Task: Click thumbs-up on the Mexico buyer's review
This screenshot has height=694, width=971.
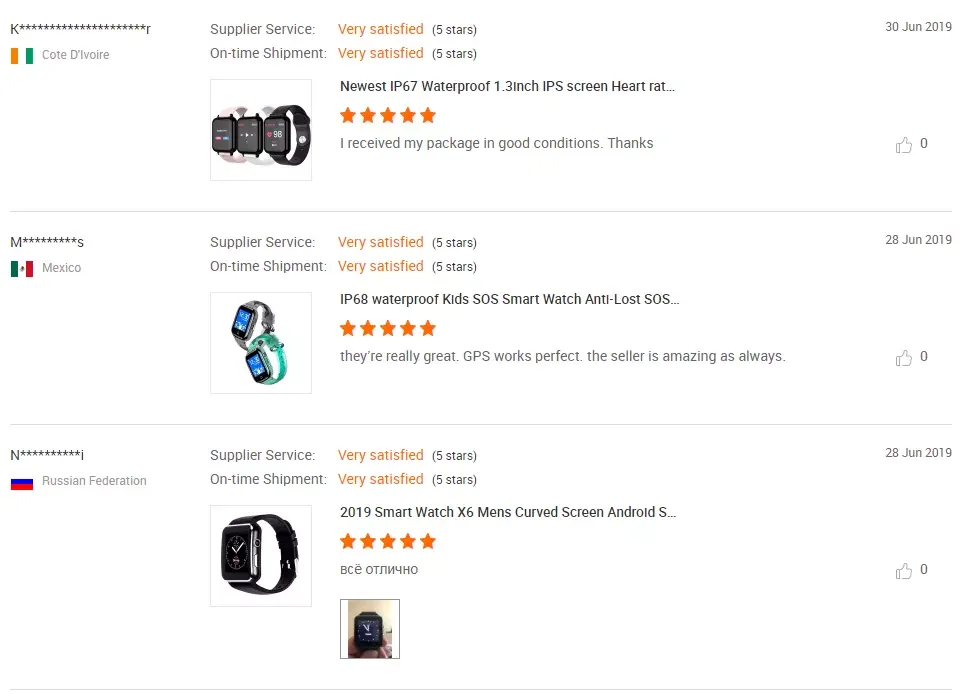Action: point(904,358)
